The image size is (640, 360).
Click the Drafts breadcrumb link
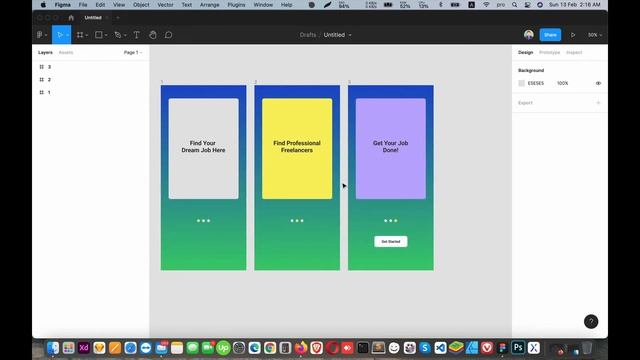pyautogui.click(x=308, y=35)
